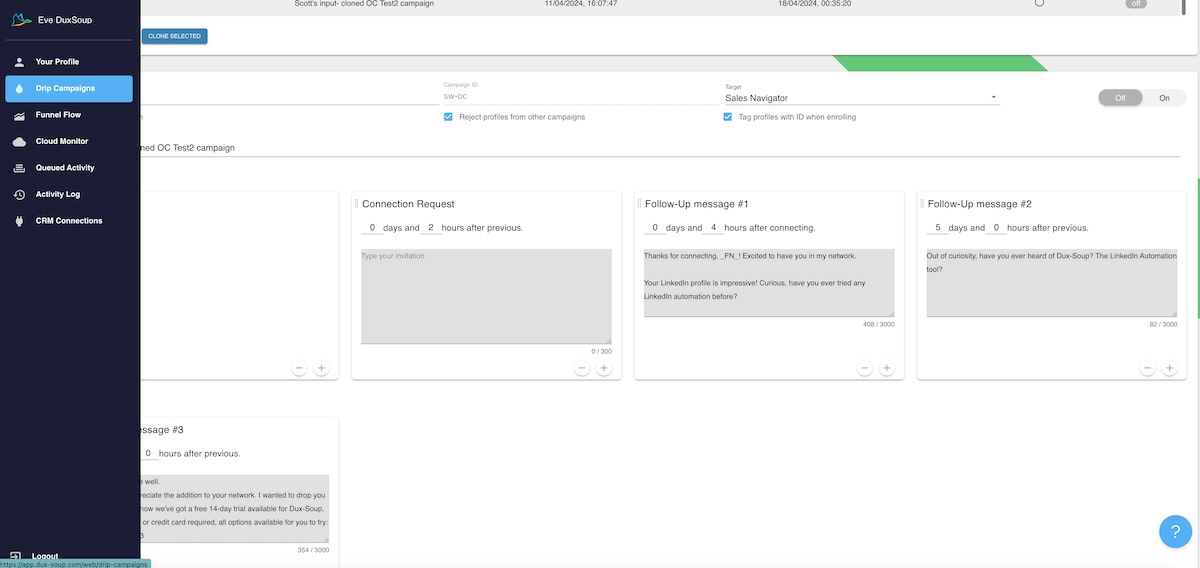
Task: Open Cloud Monitor page
Action: (x=69, y=142)
